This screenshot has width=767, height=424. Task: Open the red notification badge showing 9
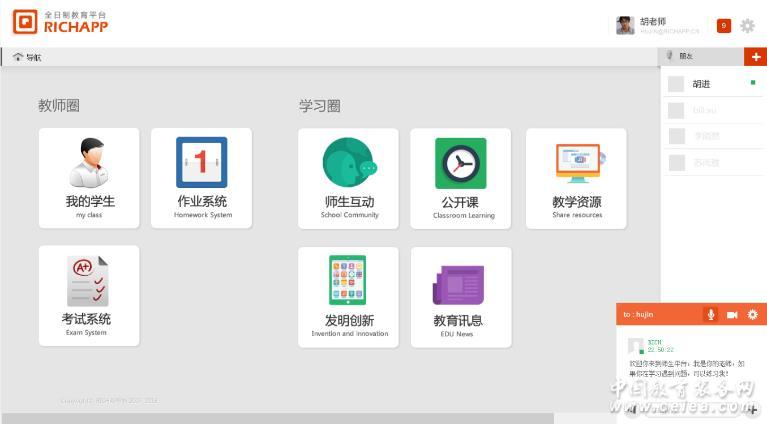click(x=724, y=26)
